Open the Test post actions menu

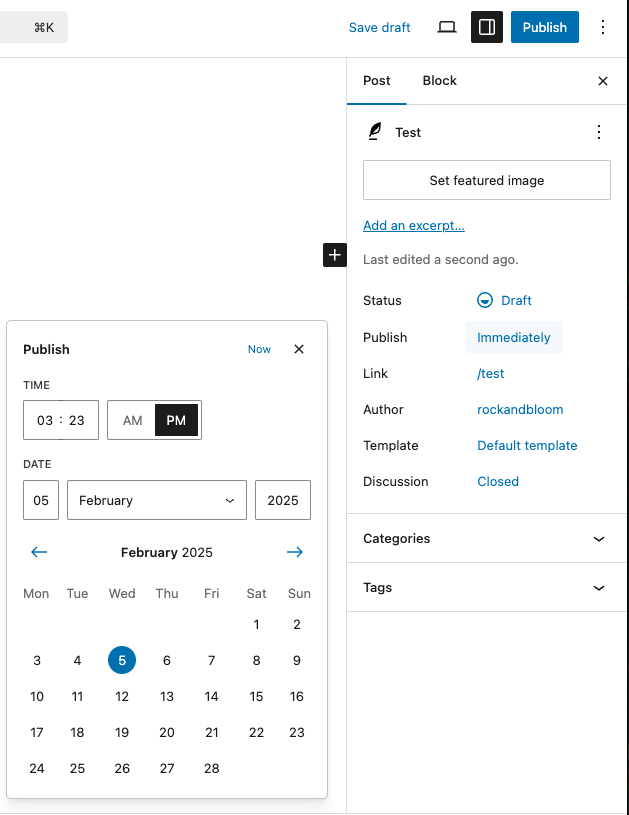tap(599, 132)
